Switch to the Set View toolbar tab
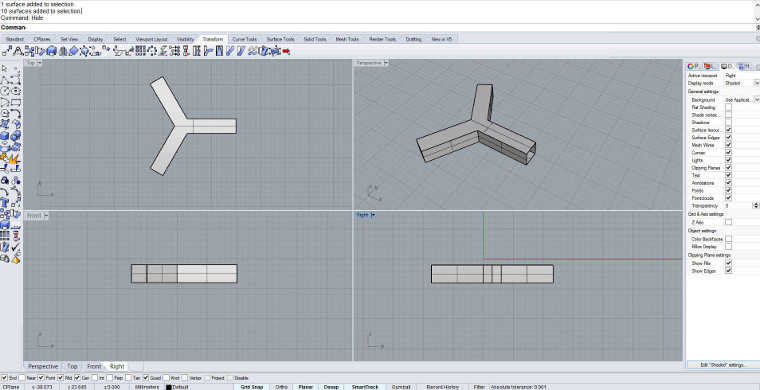This screenshot has height=390, width=760. click(69, 39)
